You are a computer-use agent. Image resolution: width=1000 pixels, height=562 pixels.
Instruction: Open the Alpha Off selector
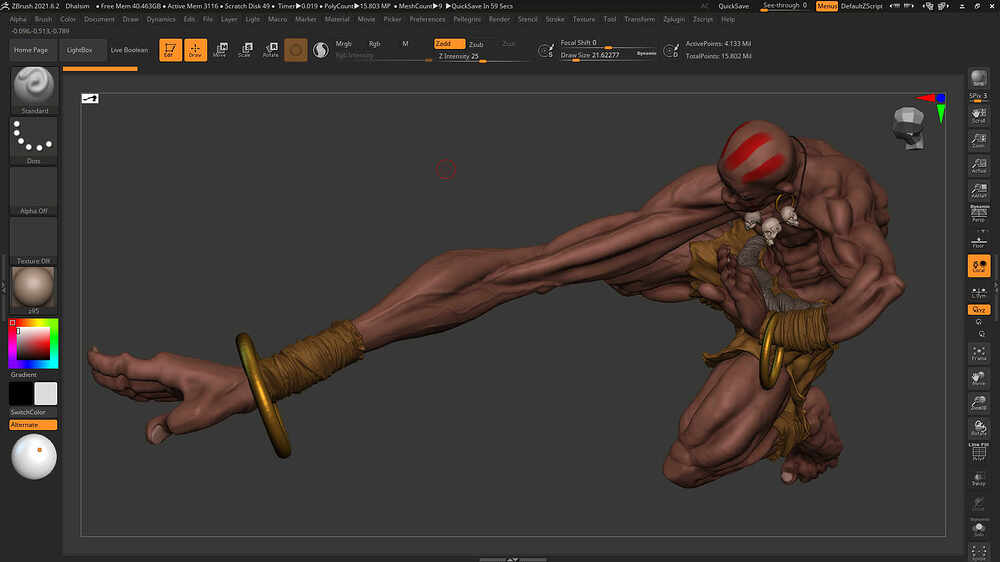click(x=34, y=191)
